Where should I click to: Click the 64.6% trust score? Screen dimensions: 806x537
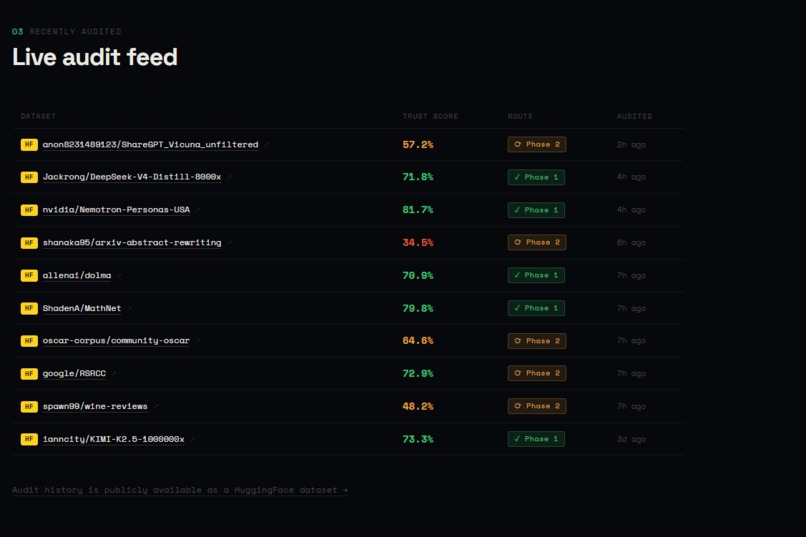pos(418,341)
